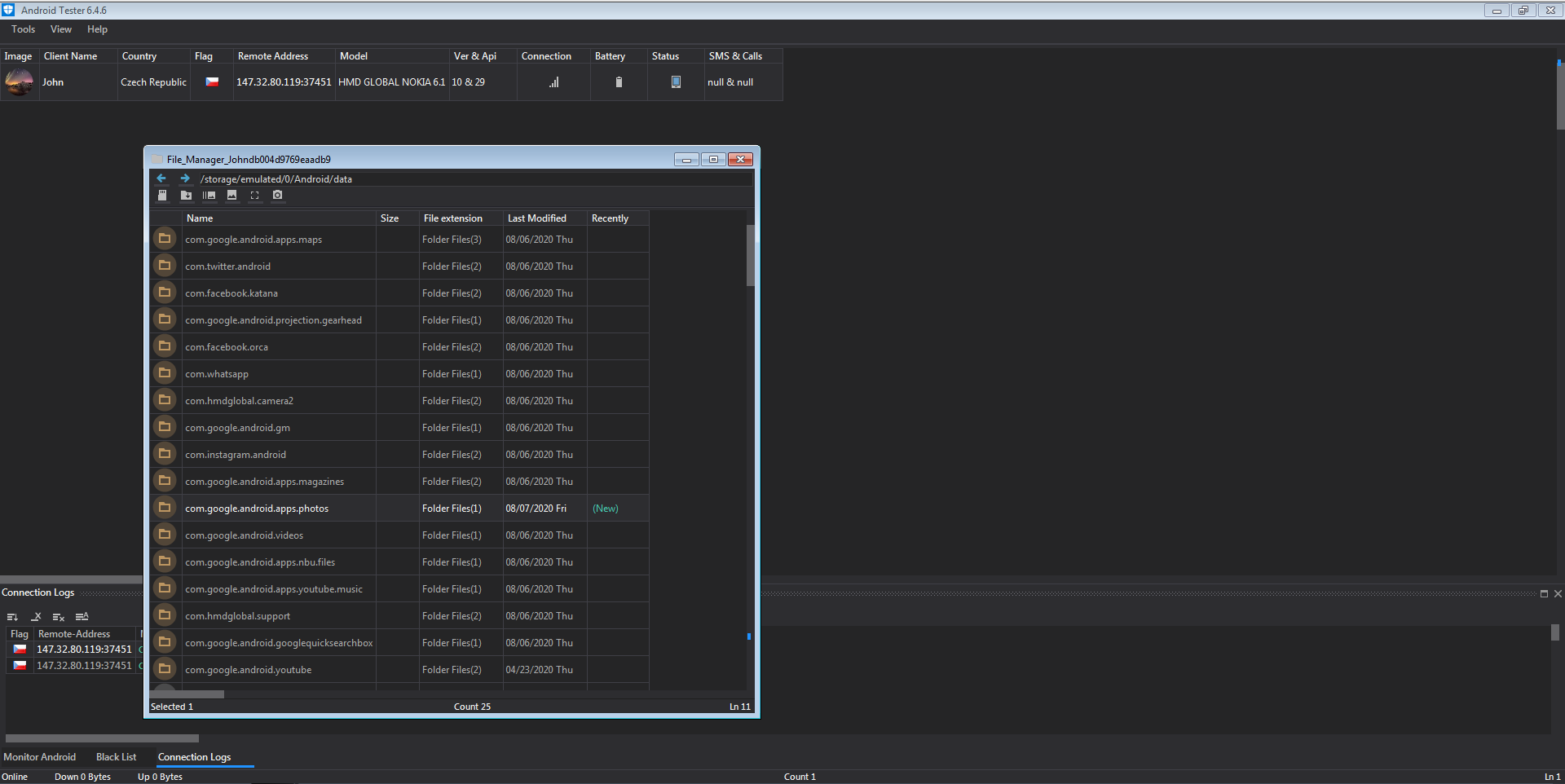The height and width of the screenshot is (784, 1565).
Task: Select com.google.android.googlequicksearchbox folder
Action: tap(399, 642)
